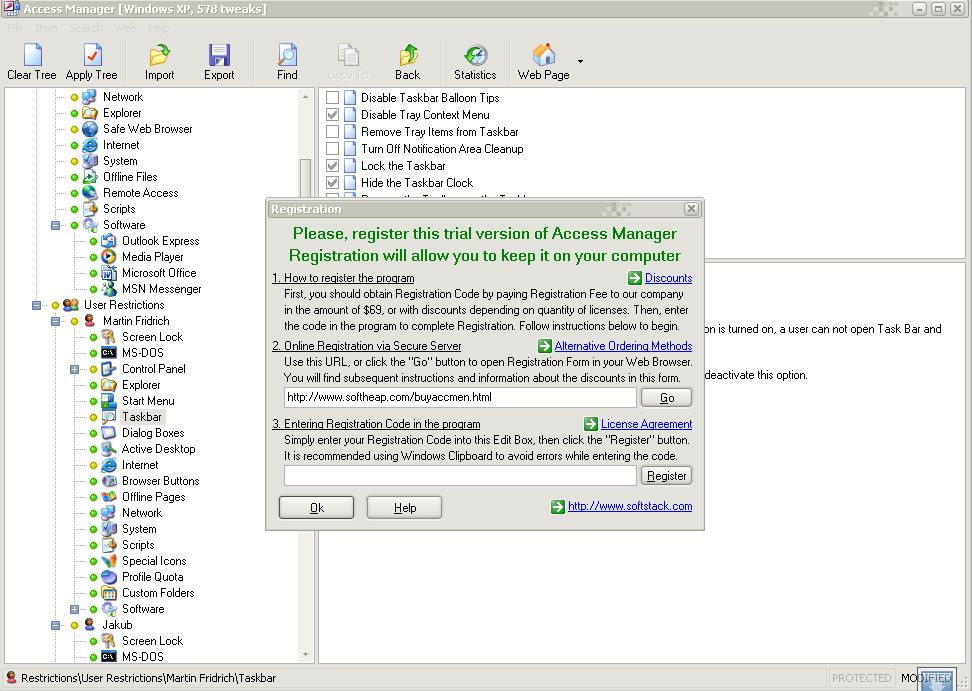Screen dimensions: 972x691
Task: Select the Start Menu tree icon
Action: (108, 401)
